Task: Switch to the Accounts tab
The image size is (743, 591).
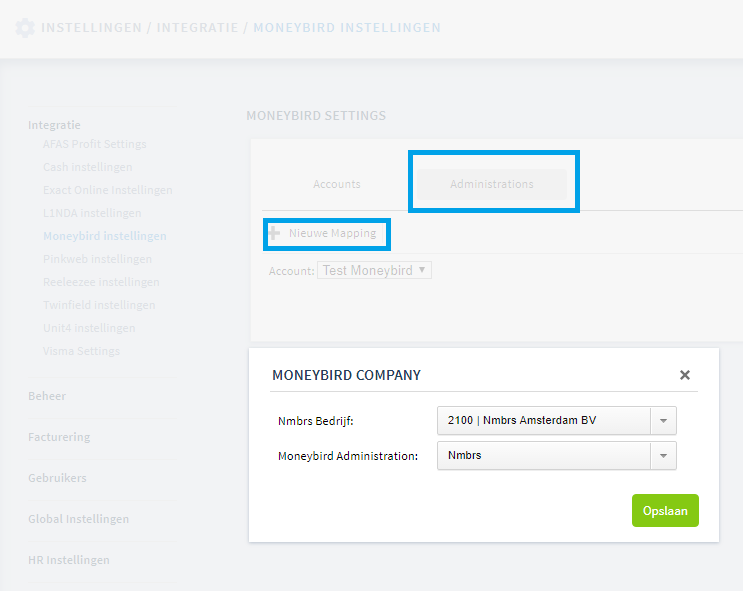Action: (337, 184)
